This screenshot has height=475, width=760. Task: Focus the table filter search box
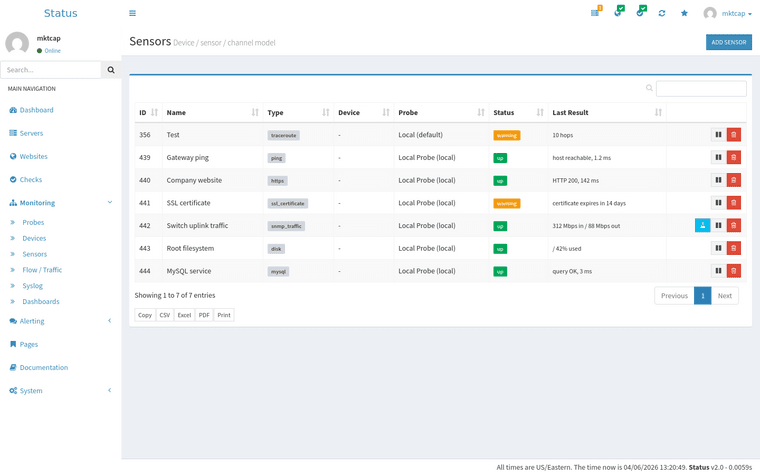coord(701,88)
